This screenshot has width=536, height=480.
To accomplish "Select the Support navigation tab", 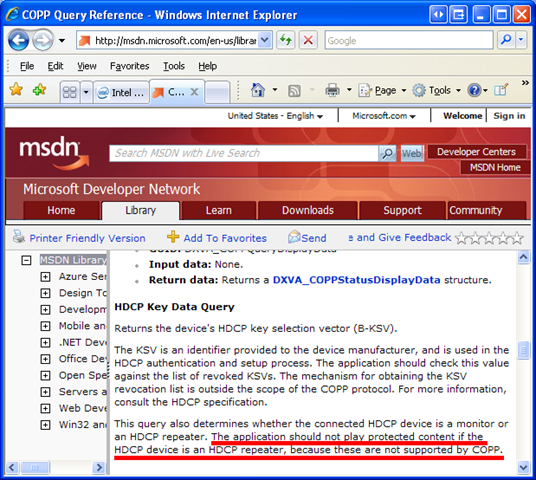I will click(x=402, y=210).
